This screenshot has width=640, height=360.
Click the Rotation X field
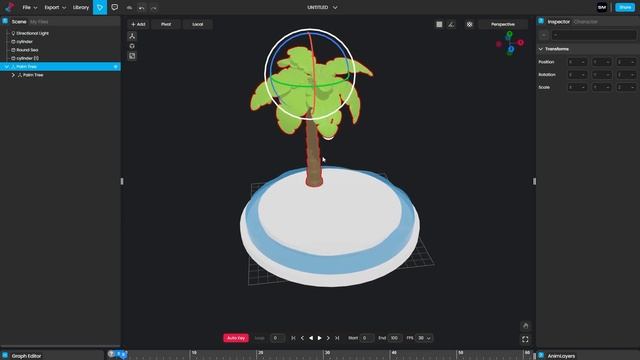pos(578,75)
